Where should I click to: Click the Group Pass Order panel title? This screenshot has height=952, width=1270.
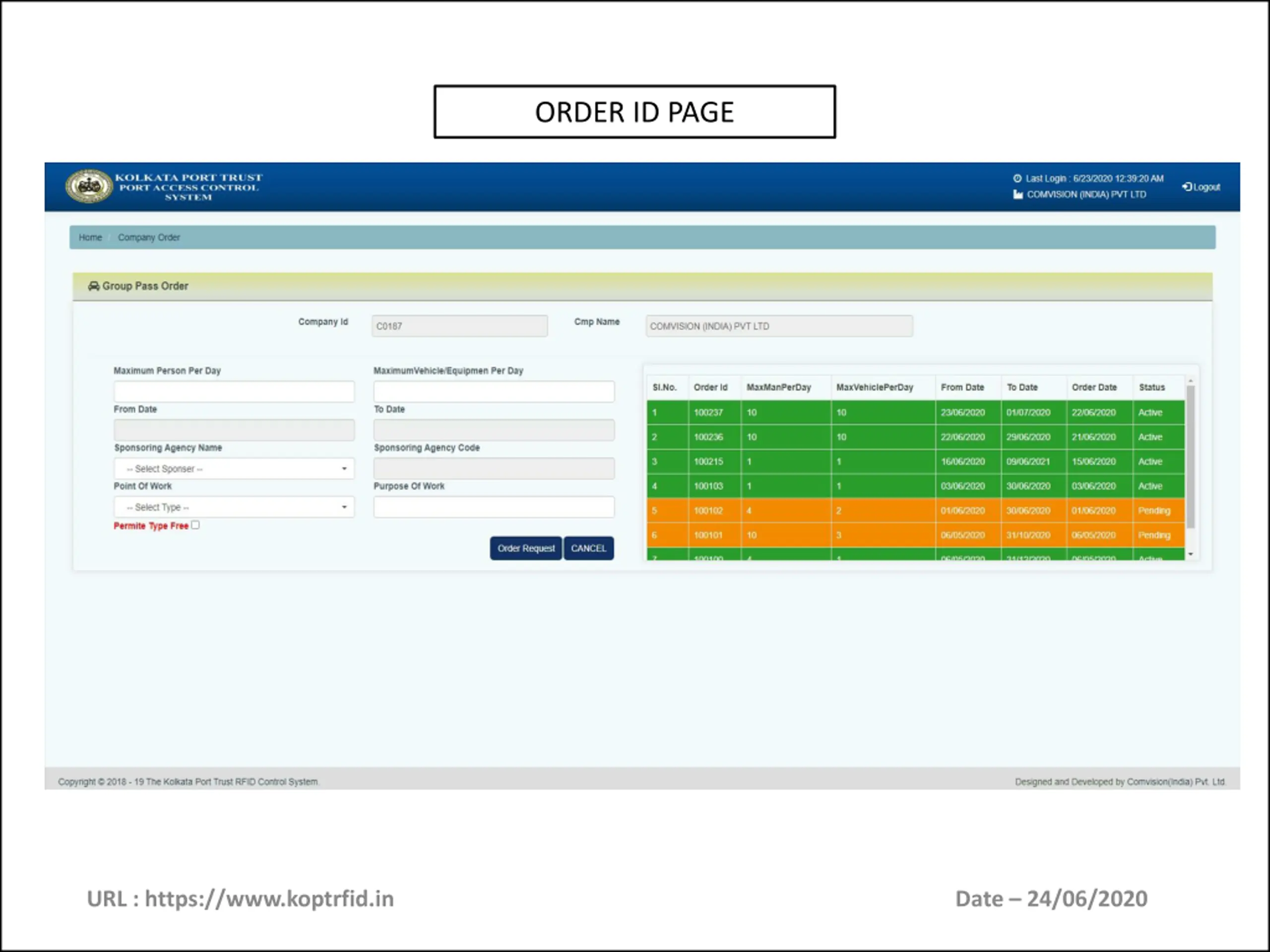point(145,286)
